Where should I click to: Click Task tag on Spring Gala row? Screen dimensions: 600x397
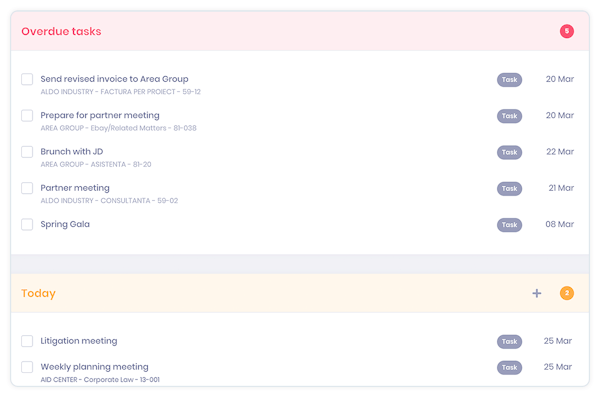click(x=509, y=225)
